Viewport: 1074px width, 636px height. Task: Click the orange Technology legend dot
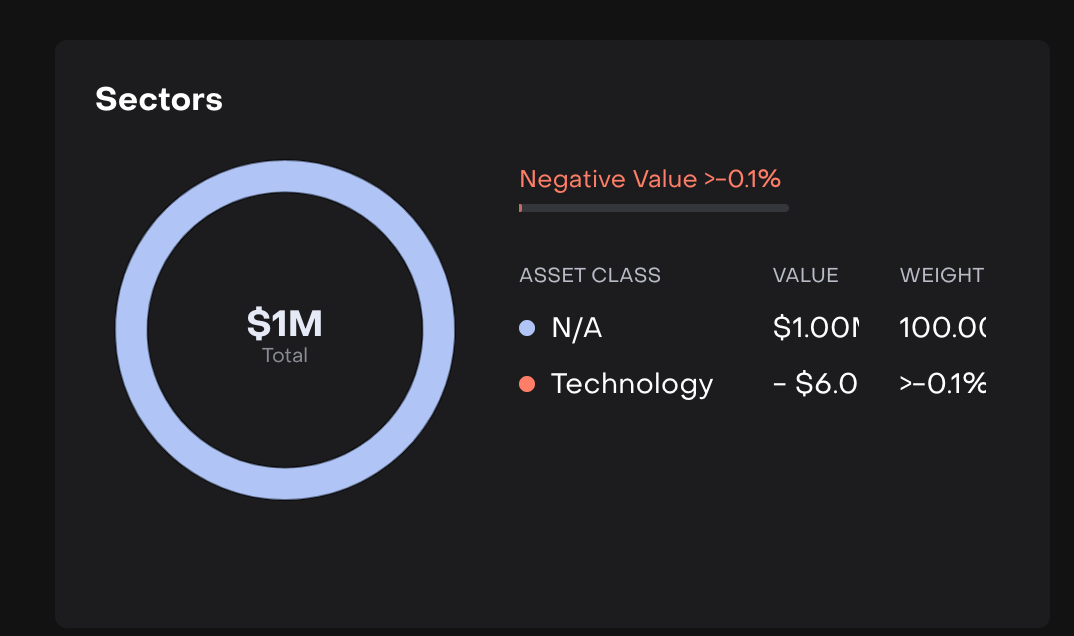[527, 384]
